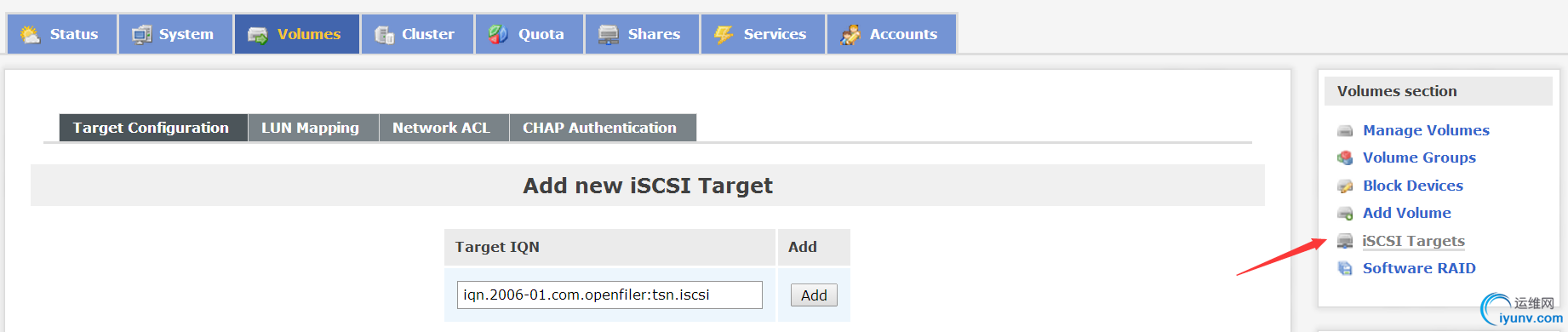
Task: Open the Volumes main menu tab
Action: 296,34
